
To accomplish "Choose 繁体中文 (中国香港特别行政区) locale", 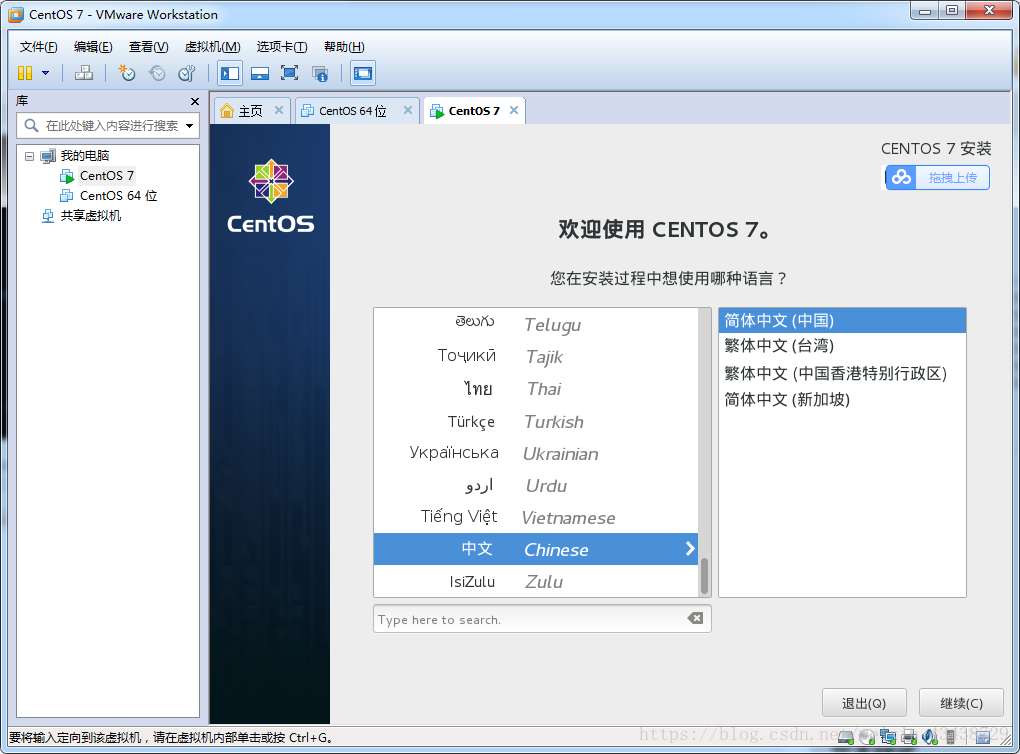I will [842, 373].
